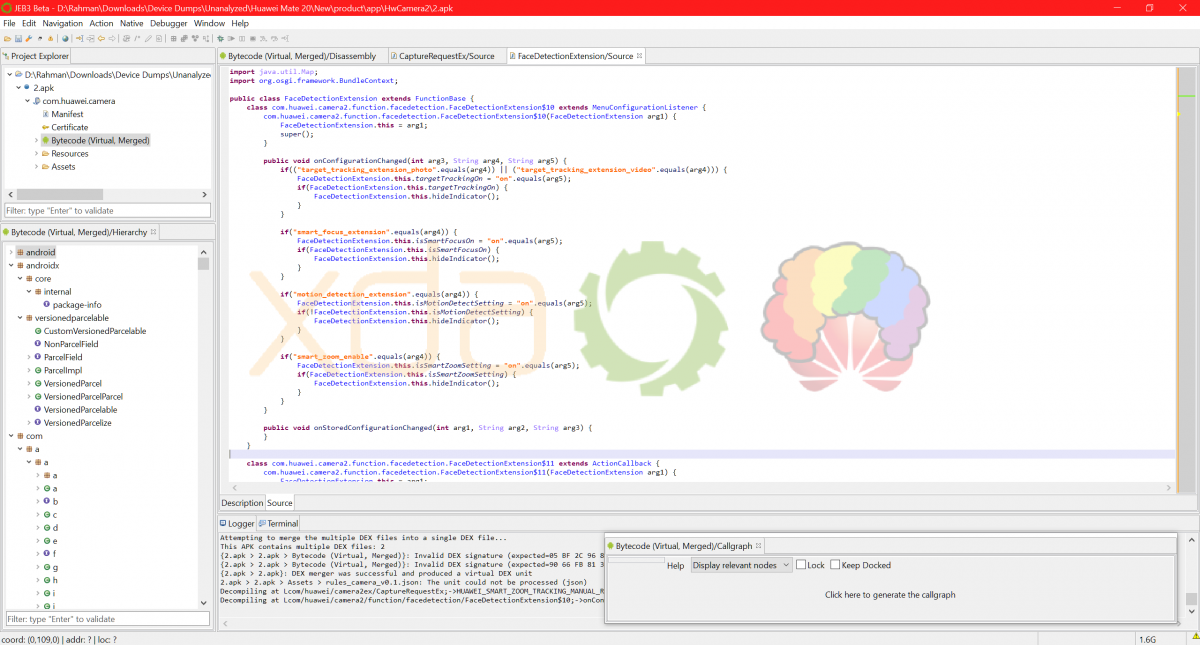Screen dimensions: 1200x645
Task: Click the green bug debugger toolbar icon
Action: click(x=220, y=38)
